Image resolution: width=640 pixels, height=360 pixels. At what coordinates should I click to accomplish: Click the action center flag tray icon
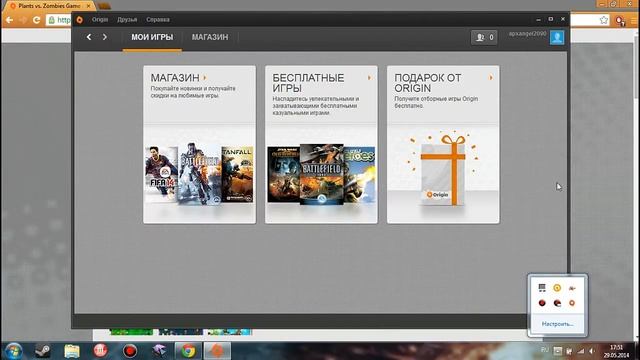(x=569, y=351)
